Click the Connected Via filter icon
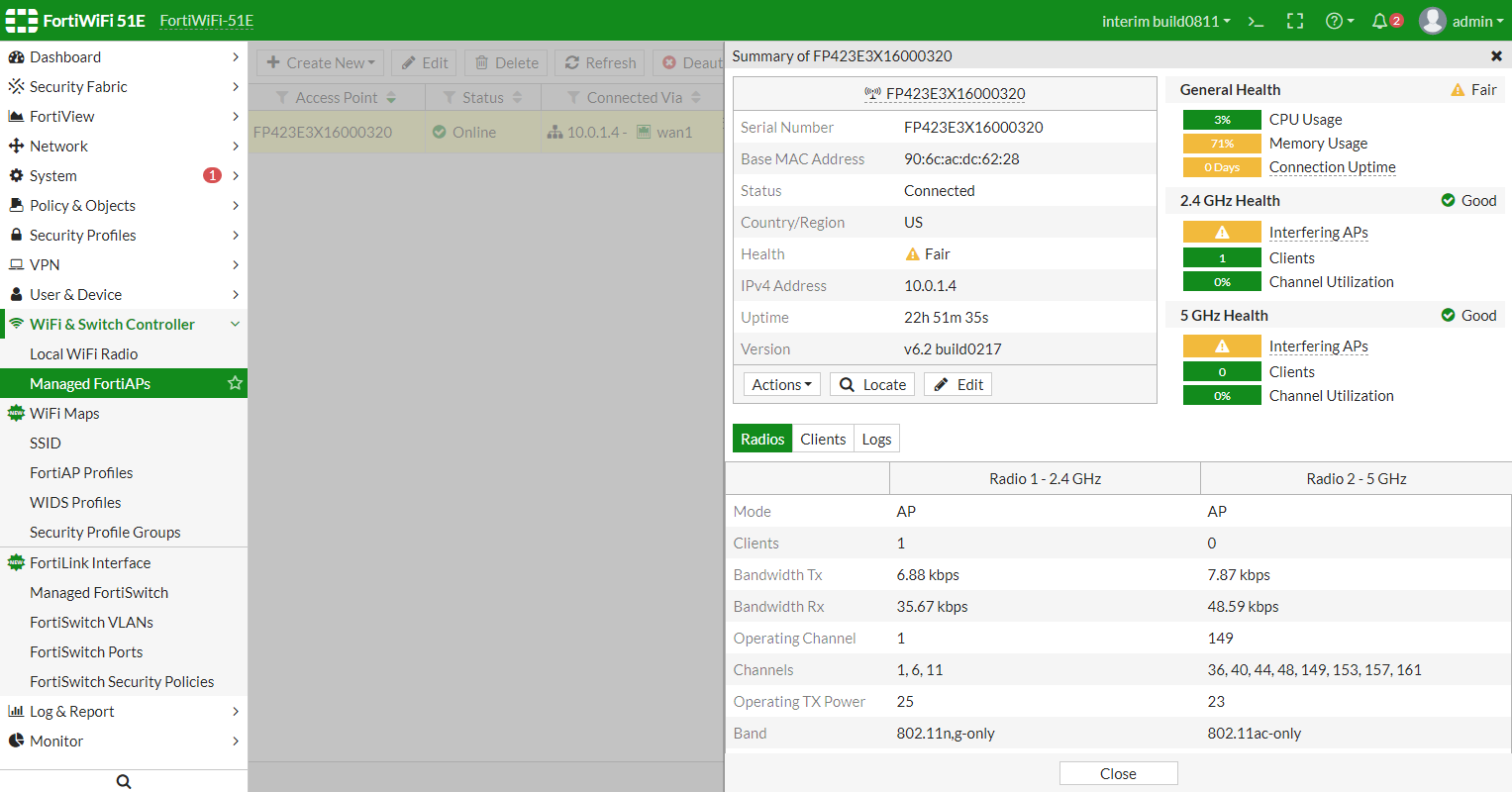The height and width of the screenshot is (792, 1512). pyautogui.click(x=573, y=98)
